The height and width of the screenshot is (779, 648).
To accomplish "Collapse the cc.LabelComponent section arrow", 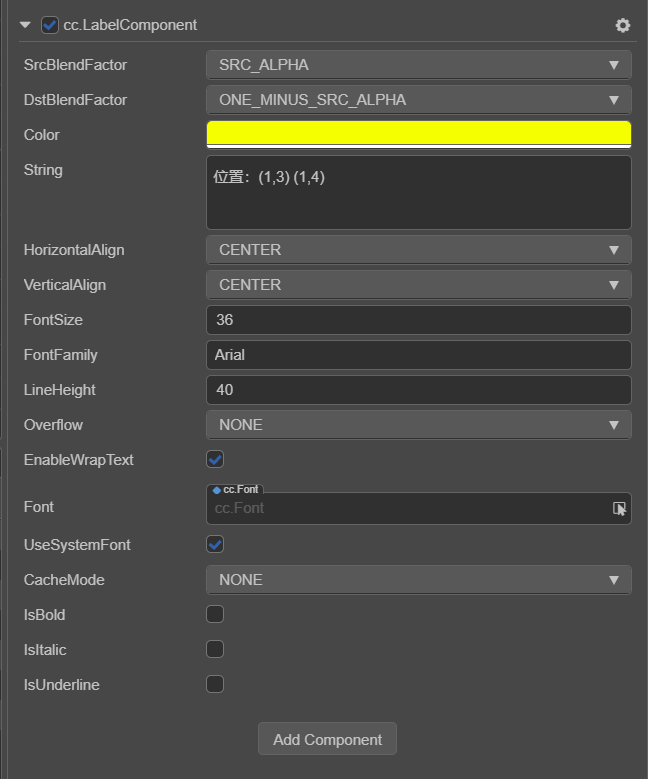I will pos(25,25).
